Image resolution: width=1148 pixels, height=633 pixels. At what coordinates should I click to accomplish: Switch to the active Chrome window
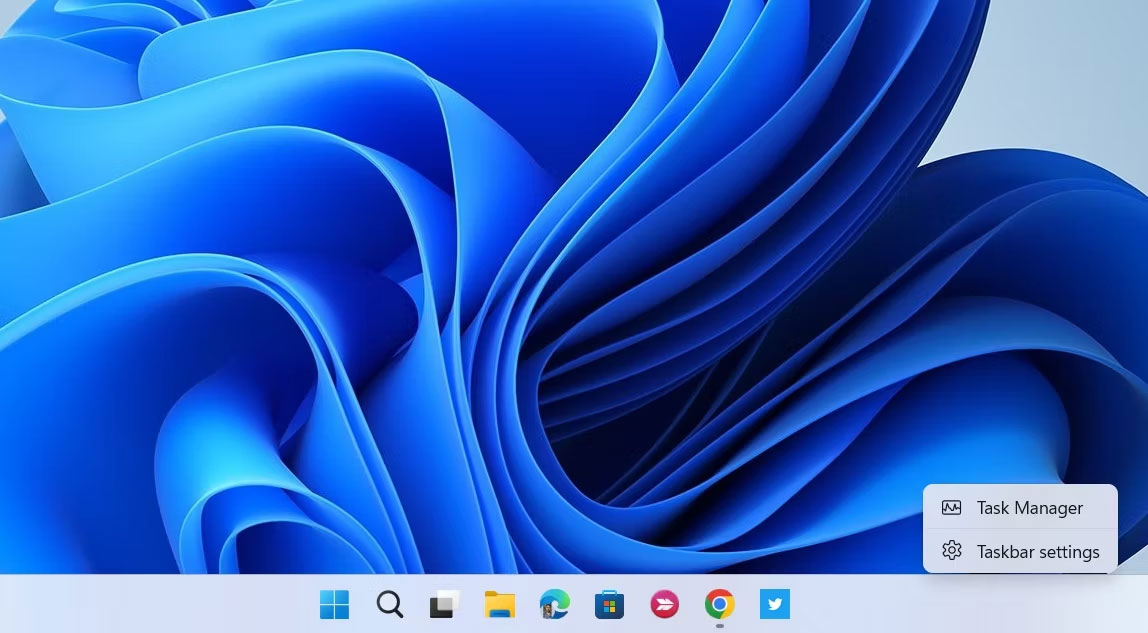point(718,604)
